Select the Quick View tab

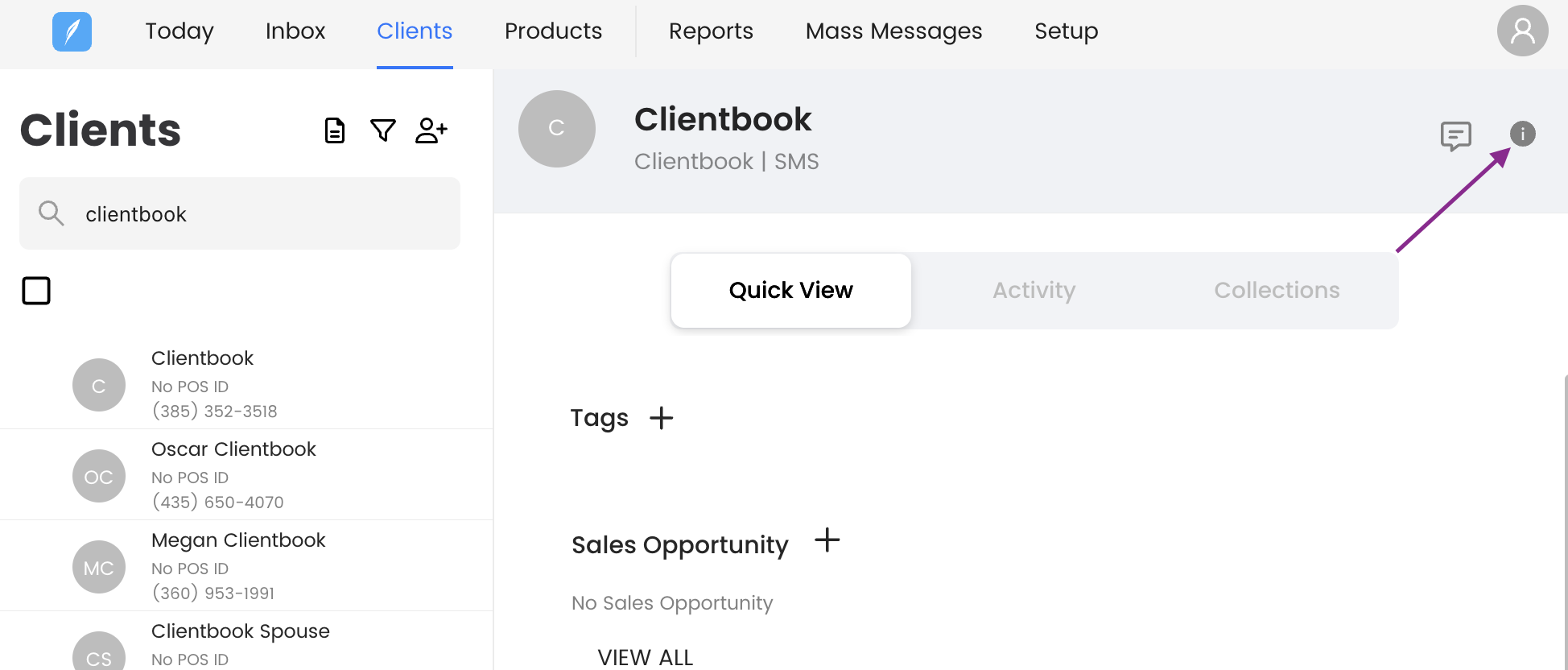[x=790, y=291]
